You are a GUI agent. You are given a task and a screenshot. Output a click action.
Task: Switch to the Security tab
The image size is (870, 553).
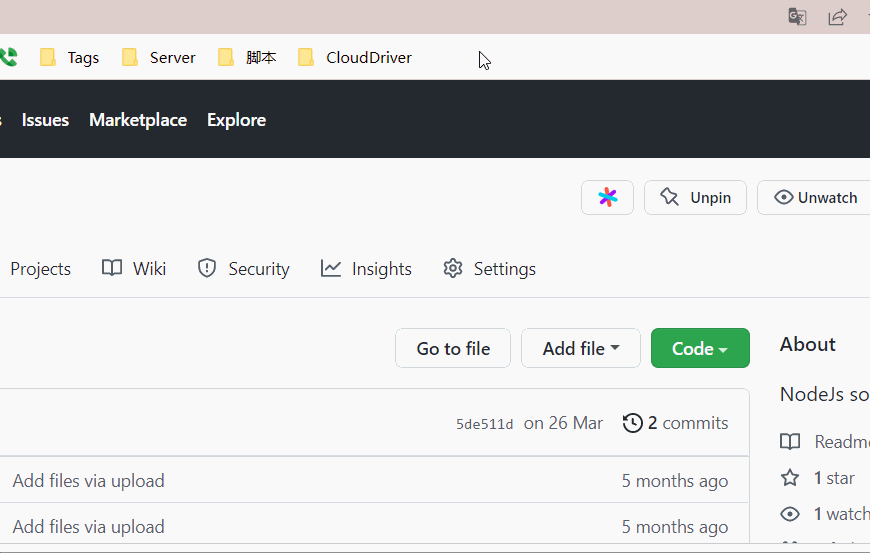[x=243, y=268]
